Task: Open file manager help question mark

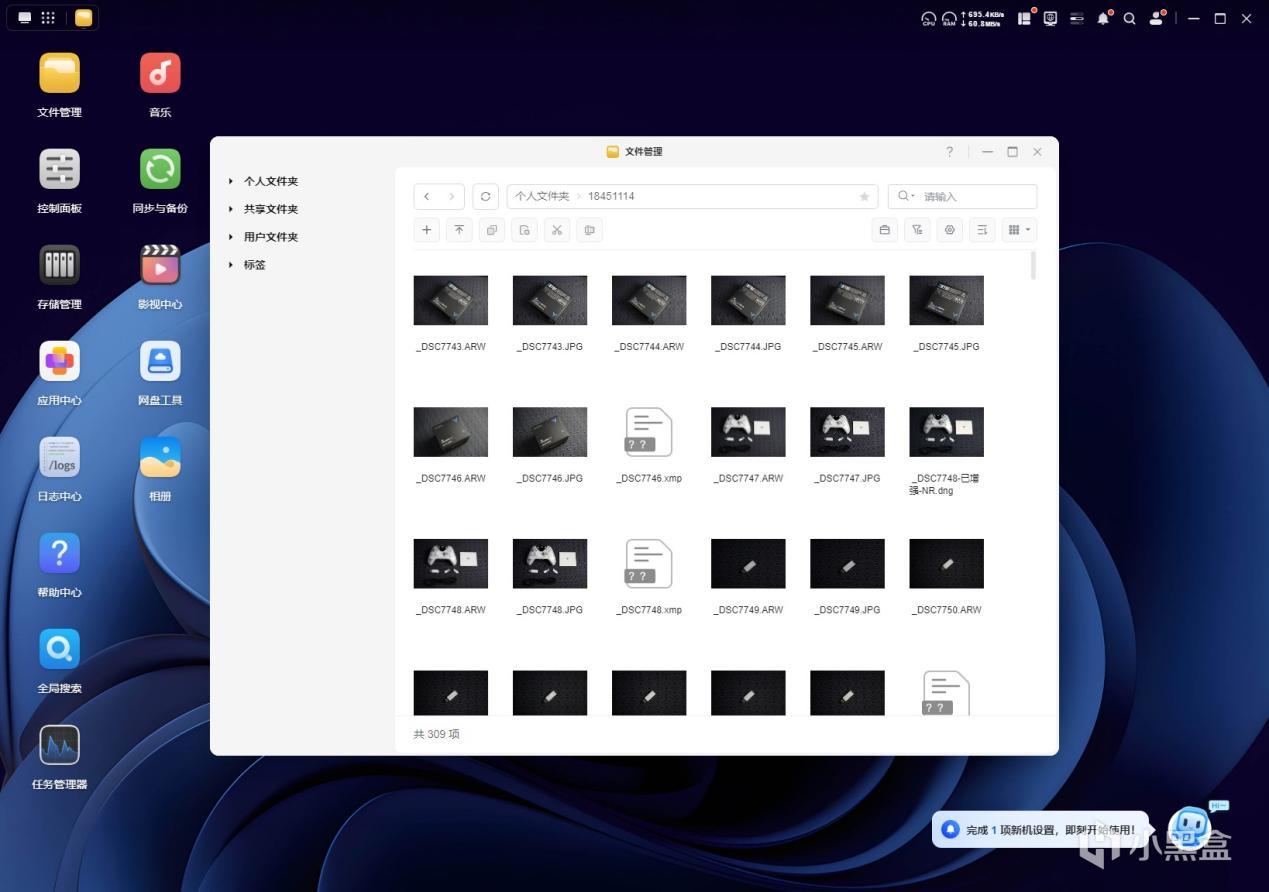Action: point(950,152)
